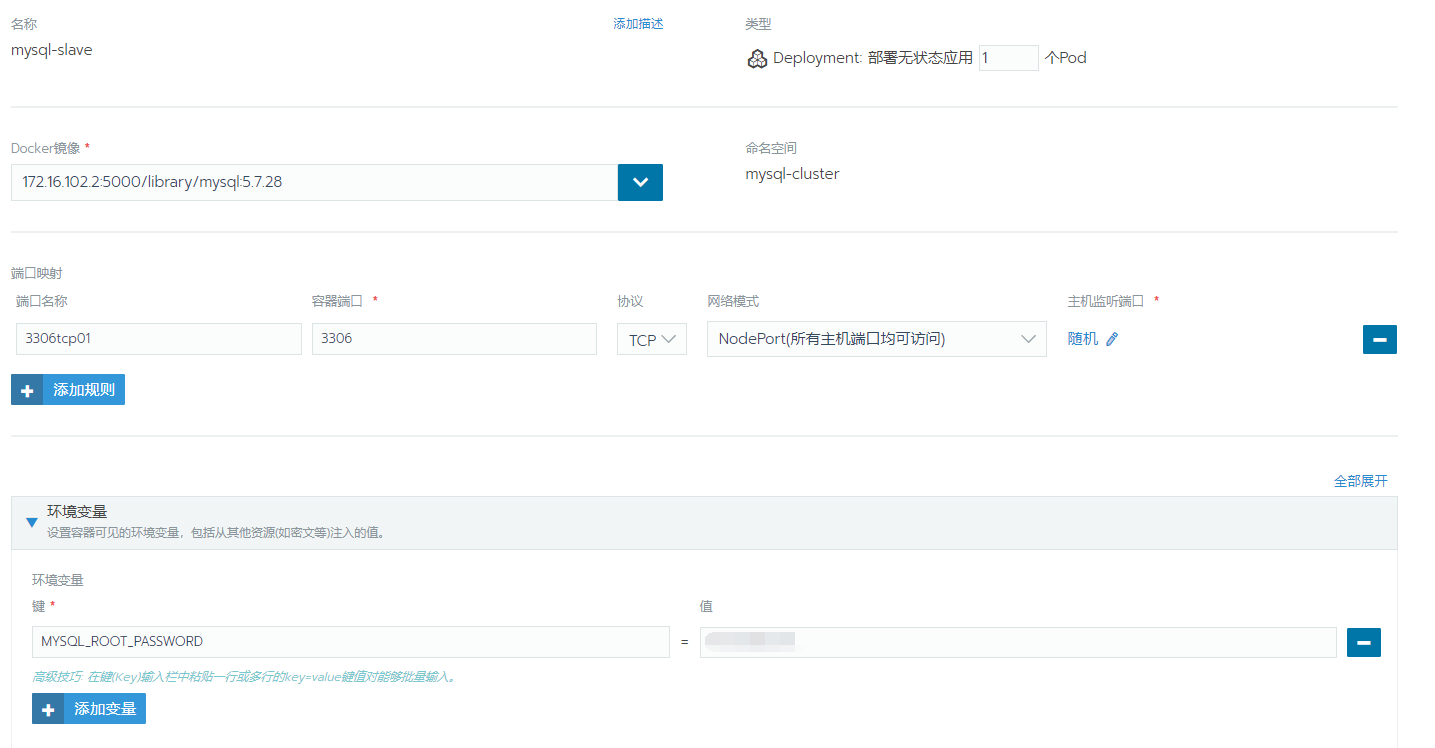Click the container port field 3306
Screen dimensions: 1435x748
click(x=454, y=339)
